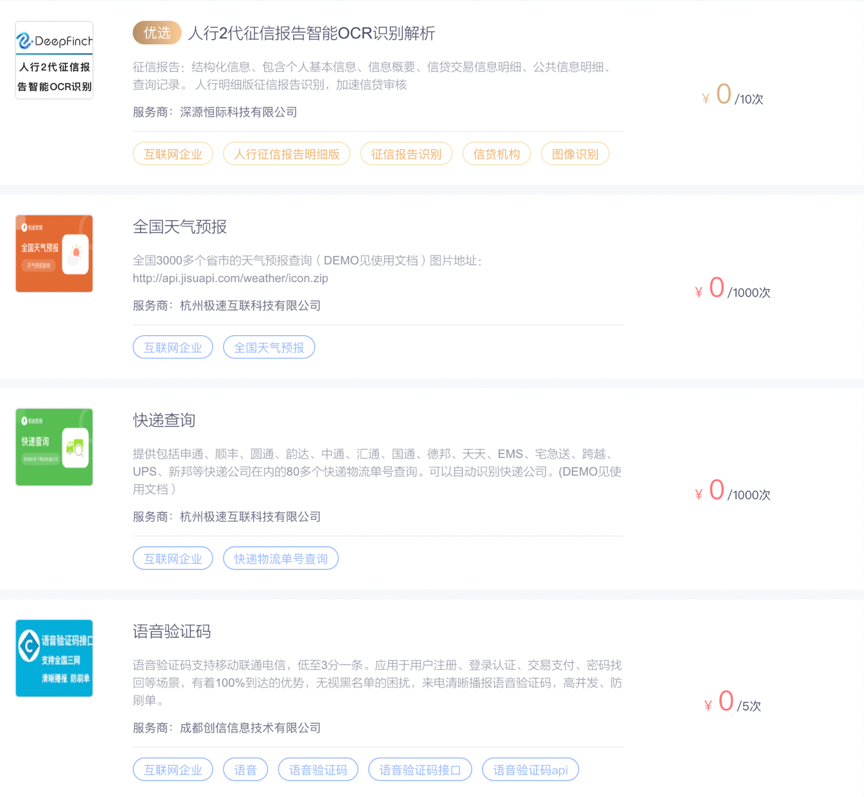Image resolution: width=864 pixels, height=797 pixels.
Task: Open the 全国天气预报 listing title
Action: (180, 227)
